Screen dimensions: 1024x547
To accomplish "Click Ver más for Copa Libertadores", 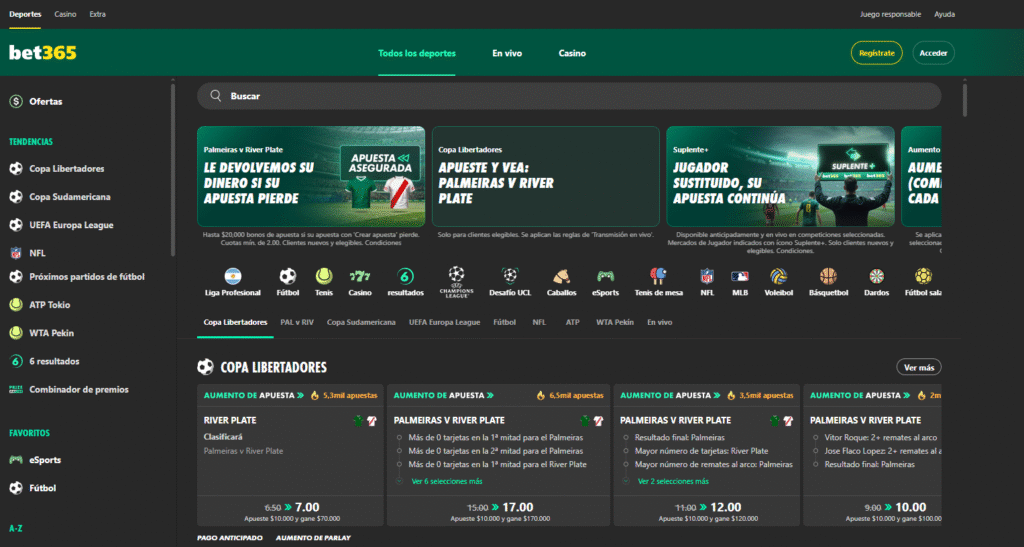I will tap(919, 367).
